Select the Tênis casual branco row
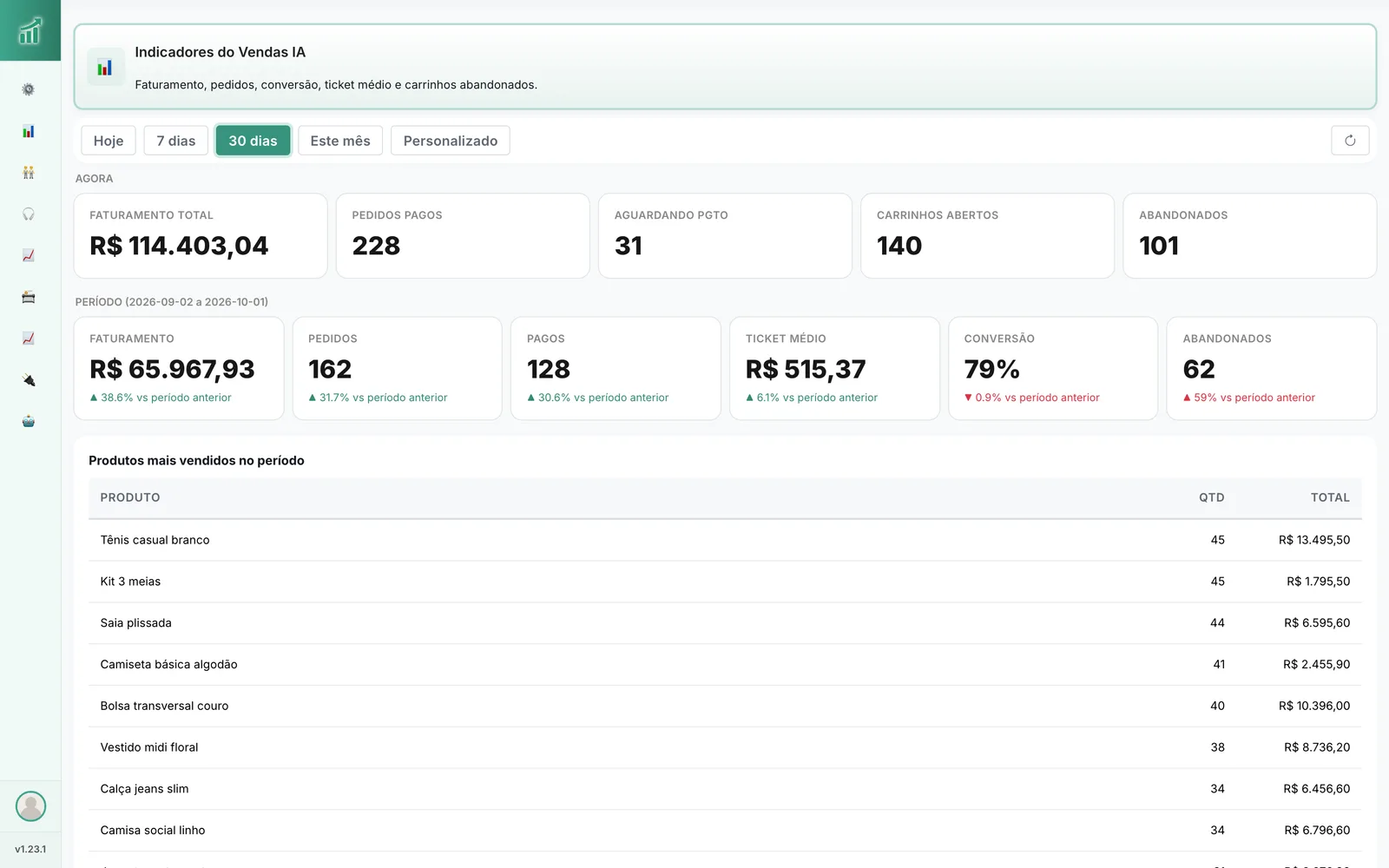Viewport: 1389px width, 868px height. pyautogui.click(x=725, y=540)
